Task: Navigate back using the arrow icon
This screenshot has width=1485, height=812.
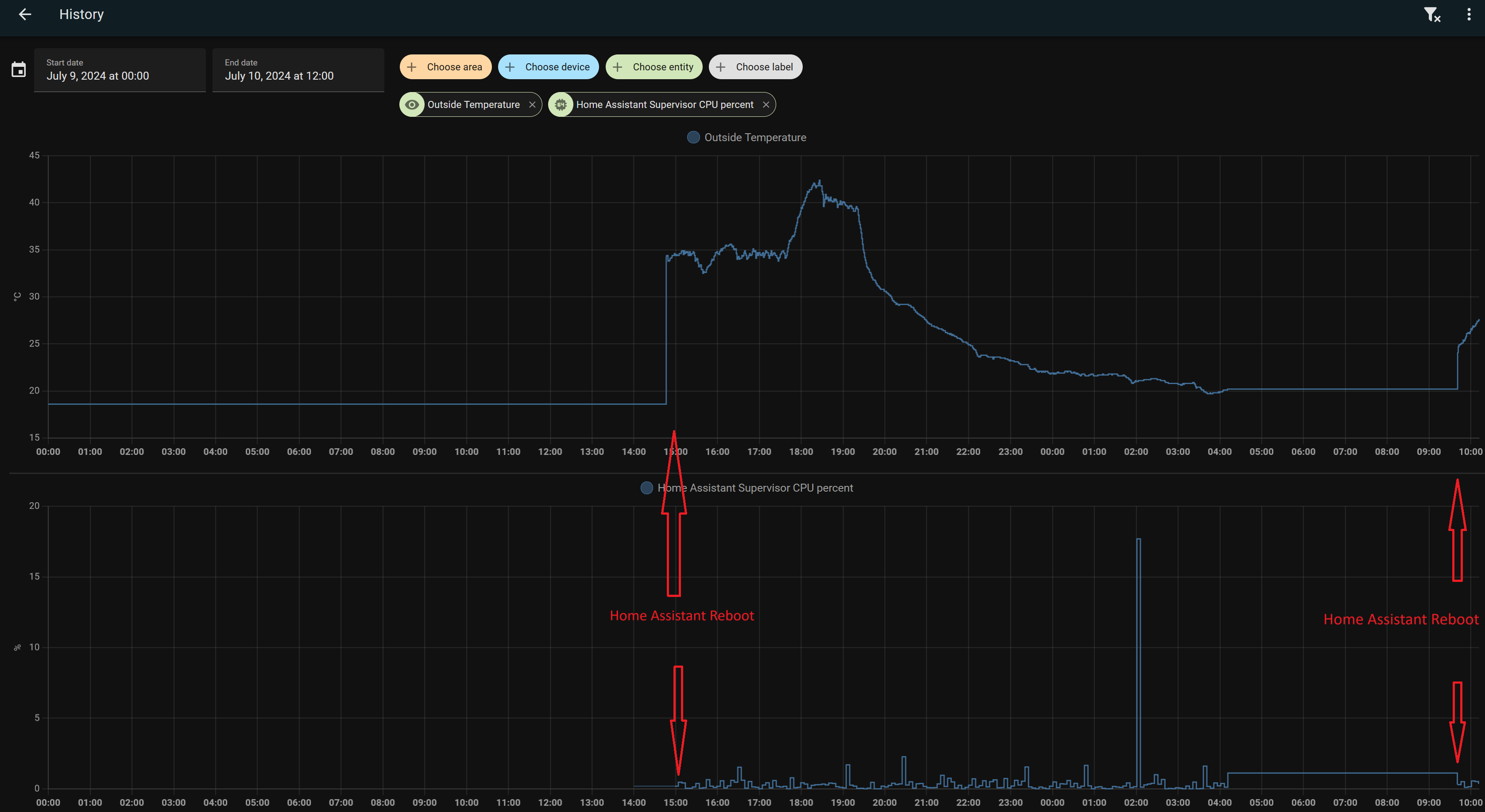Action: coord(25,14)
